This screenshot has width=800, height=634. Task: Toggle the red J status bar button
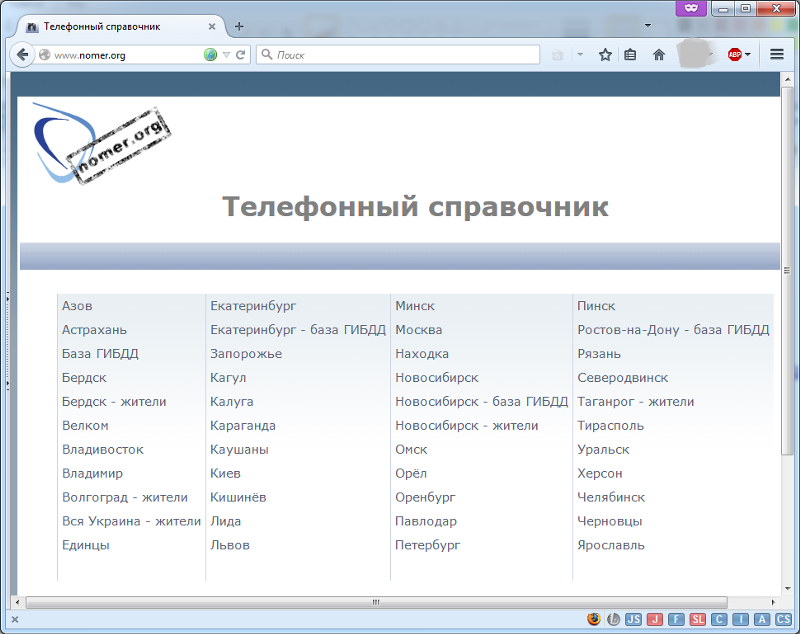[x=655, y=619]
